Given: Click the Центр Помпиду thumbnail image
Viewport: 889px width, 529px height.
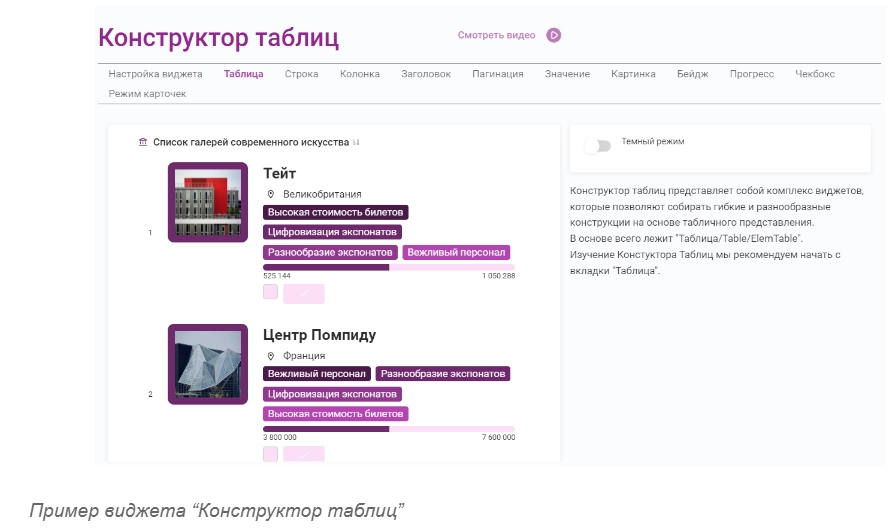Looking at the screenshot, I should [208, 364].
